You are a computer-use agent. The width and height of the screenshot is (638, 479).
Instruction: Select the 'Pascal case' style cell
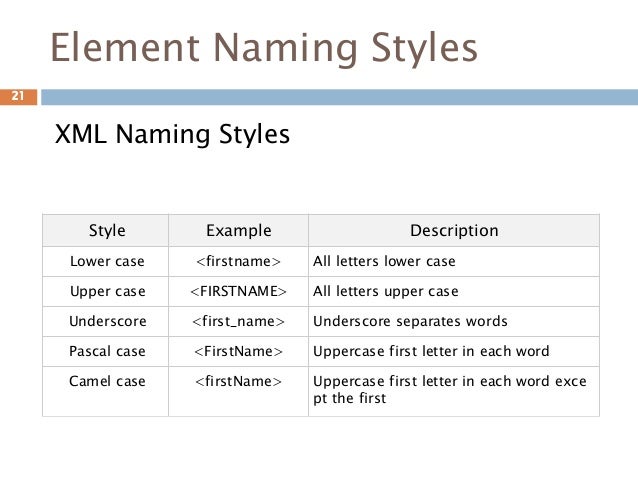105,352
